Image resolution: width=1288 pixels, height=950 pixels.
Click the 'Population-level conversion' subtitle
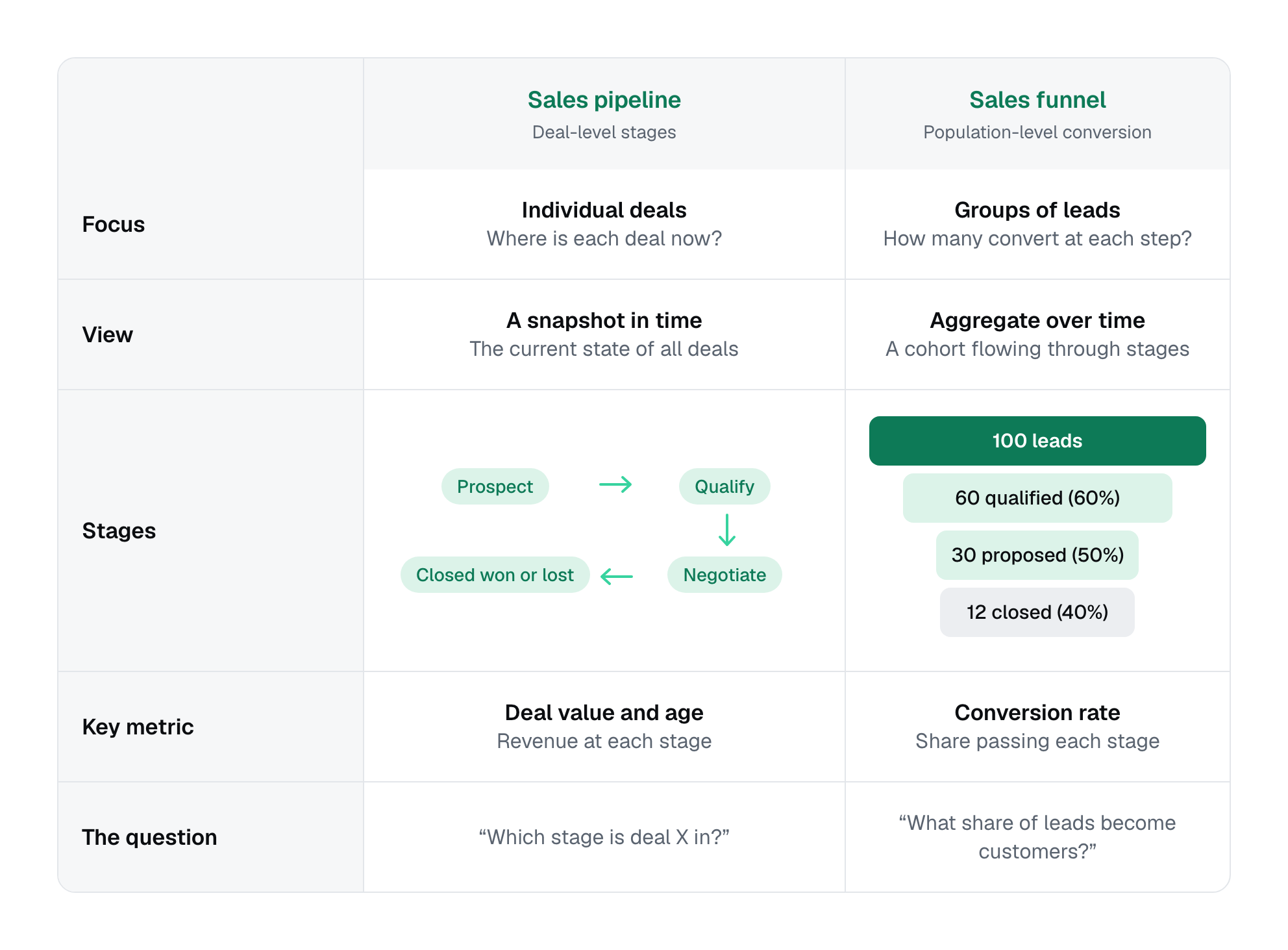click(x=1037, y=132)
